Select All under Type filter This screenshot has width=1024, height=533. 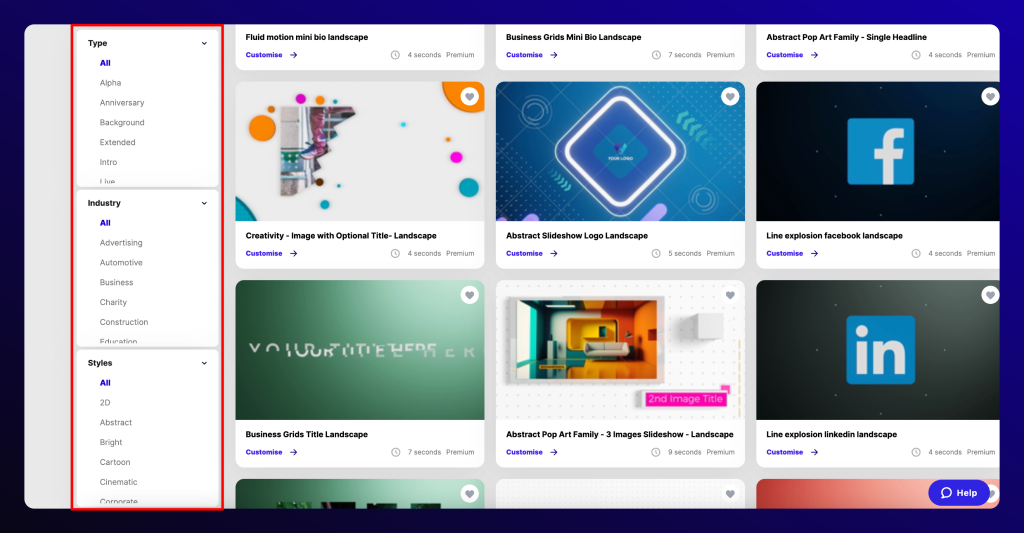coord(105,63)
